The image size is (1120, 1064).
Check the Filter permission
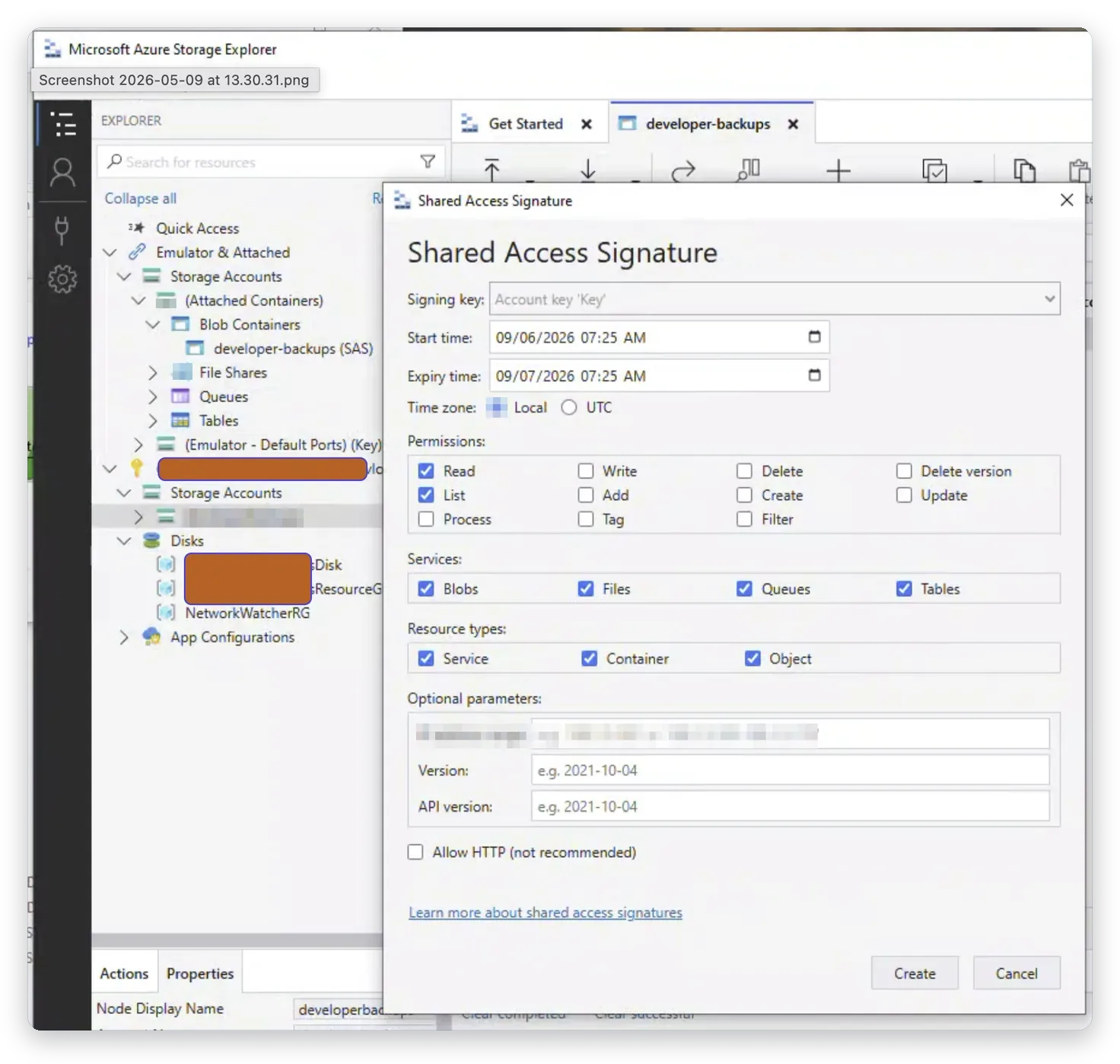[x=744, y=519]
